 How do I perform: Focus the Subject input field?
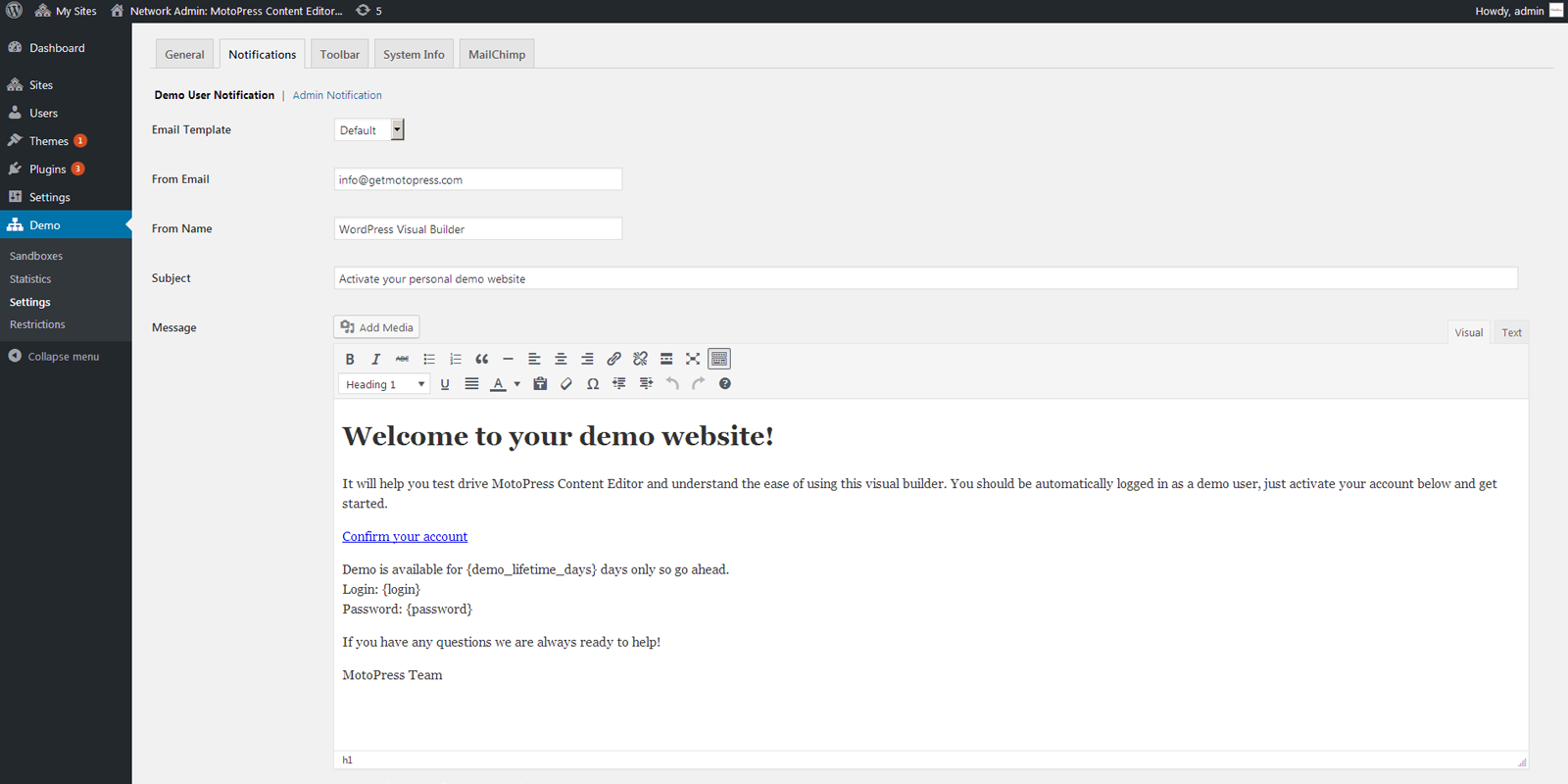tap(926, 278)
